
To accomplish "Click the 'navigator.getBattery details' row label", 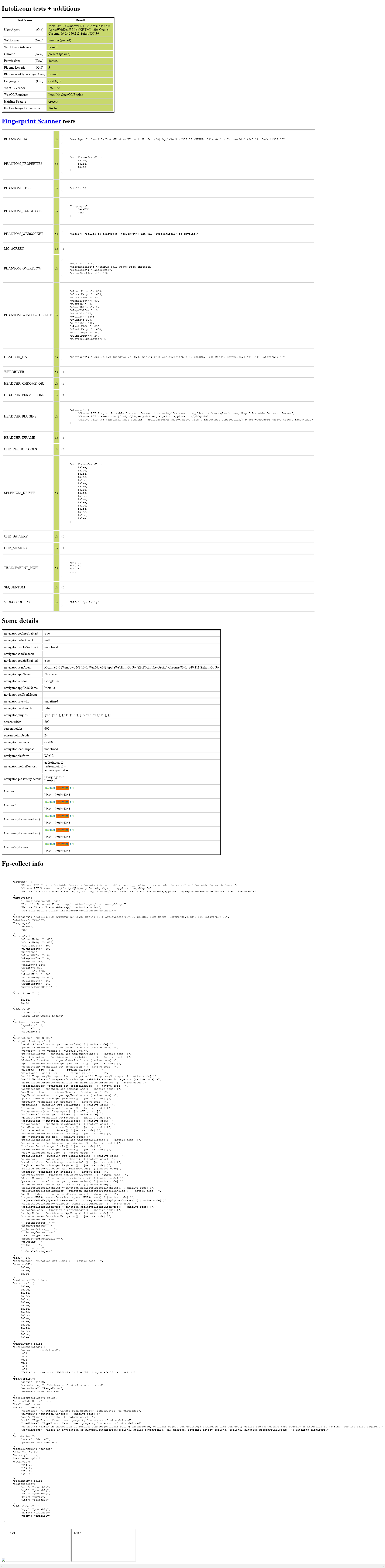I will (x=23, y=779).
